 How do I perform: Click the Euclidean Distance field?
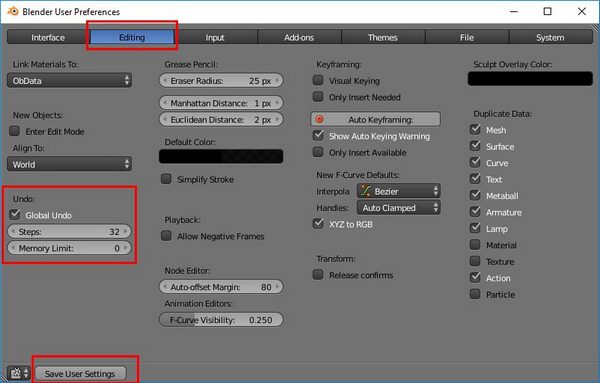[x=221, y=119]
